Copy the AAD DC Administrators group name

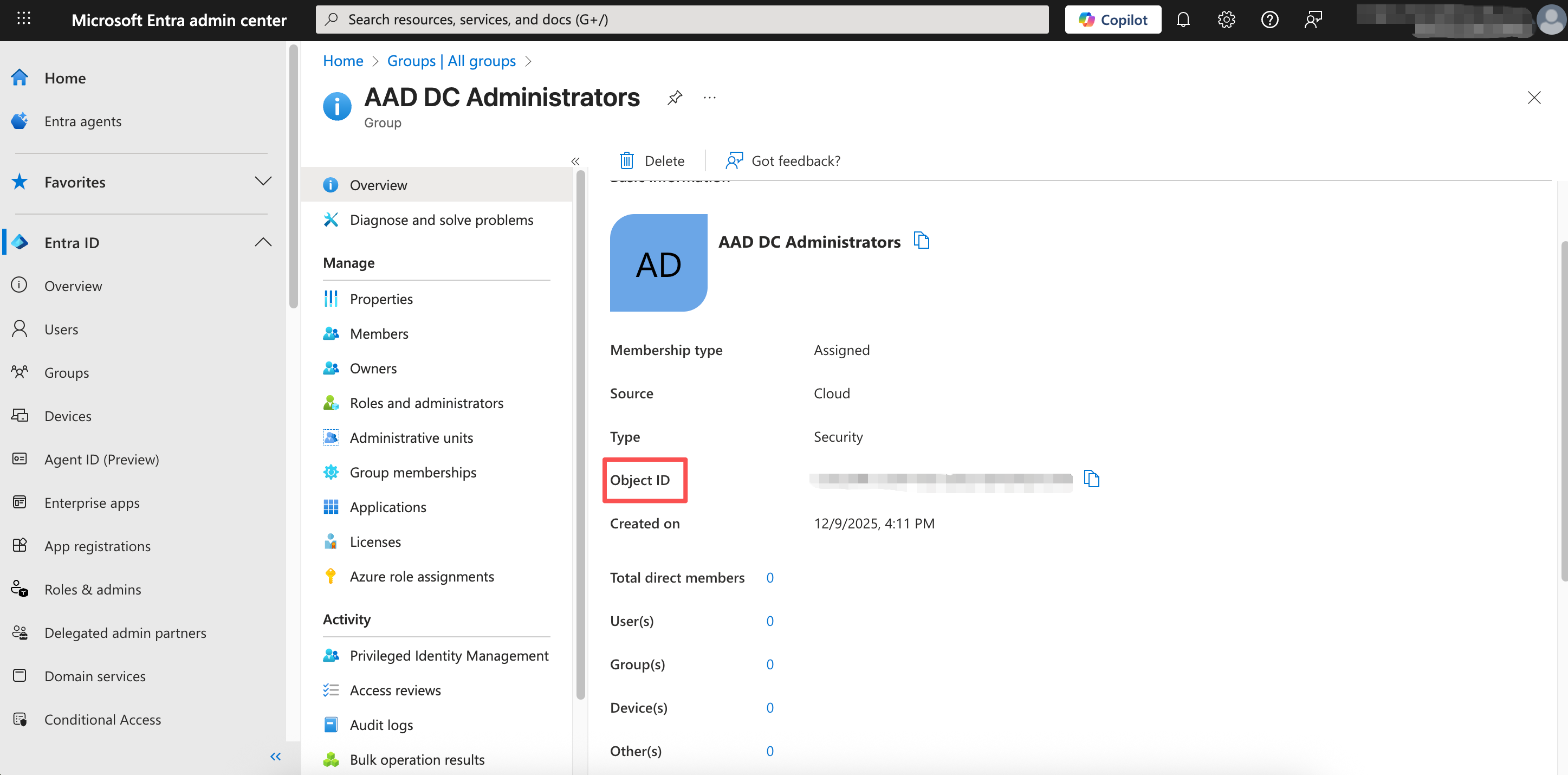click(922, 241)
